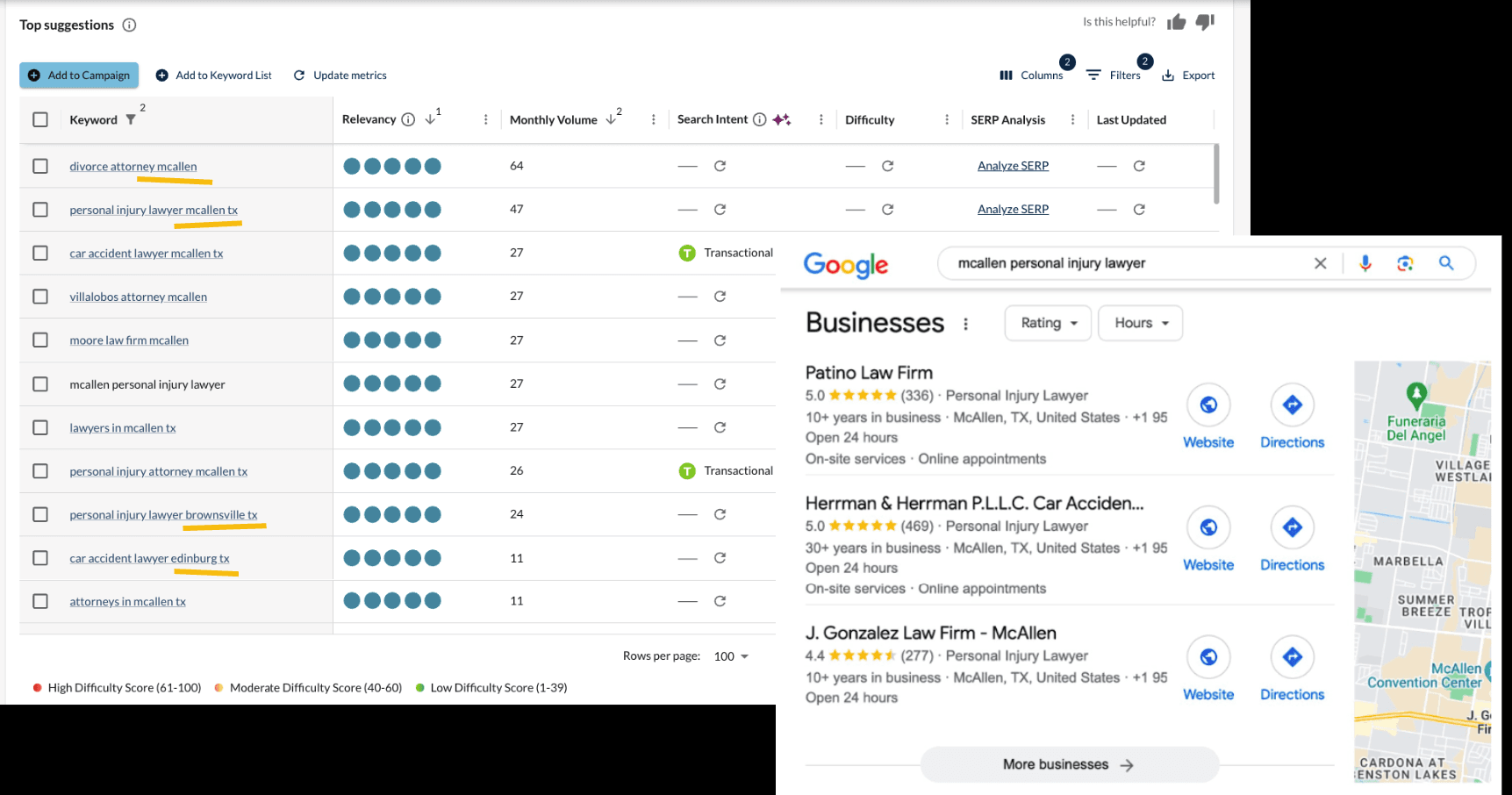The width and height of the screenshot is (1512, 795).
Task: Open Google Lens image search icon
Action: pyautogui.click(x=1405, y=263)
